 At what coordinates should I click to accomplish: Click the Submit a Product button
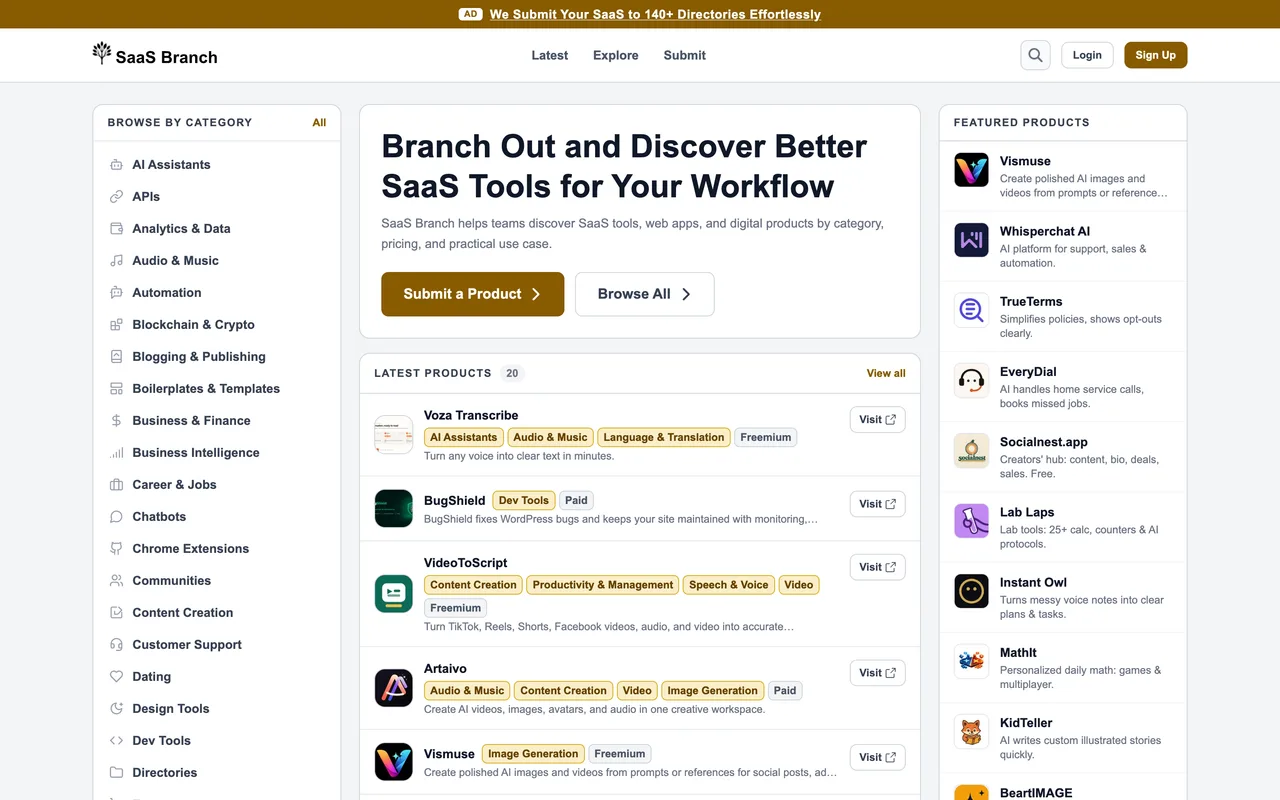click(x=472, y=294)
